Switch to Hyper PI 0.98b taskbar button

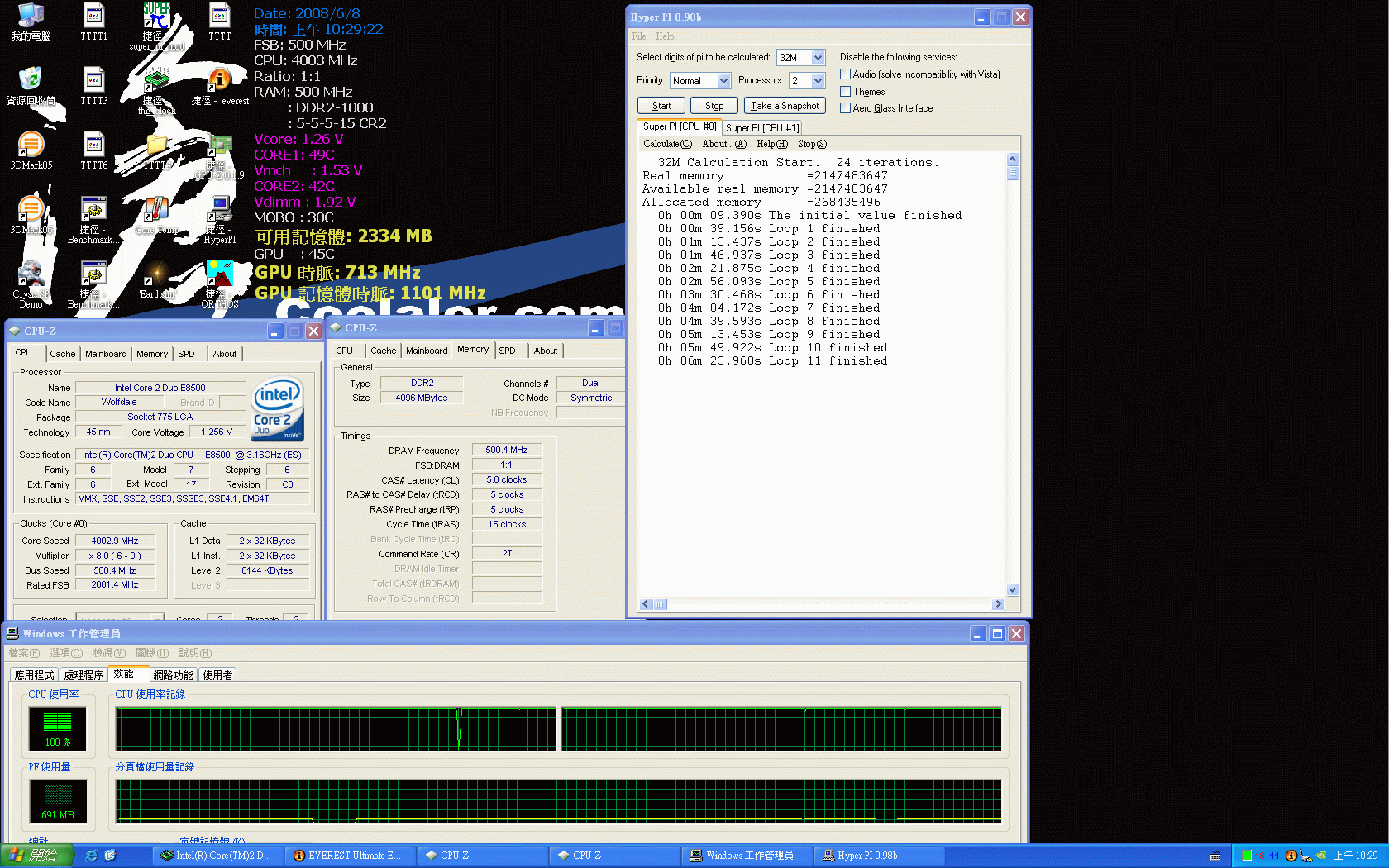(x=878, y=856)
